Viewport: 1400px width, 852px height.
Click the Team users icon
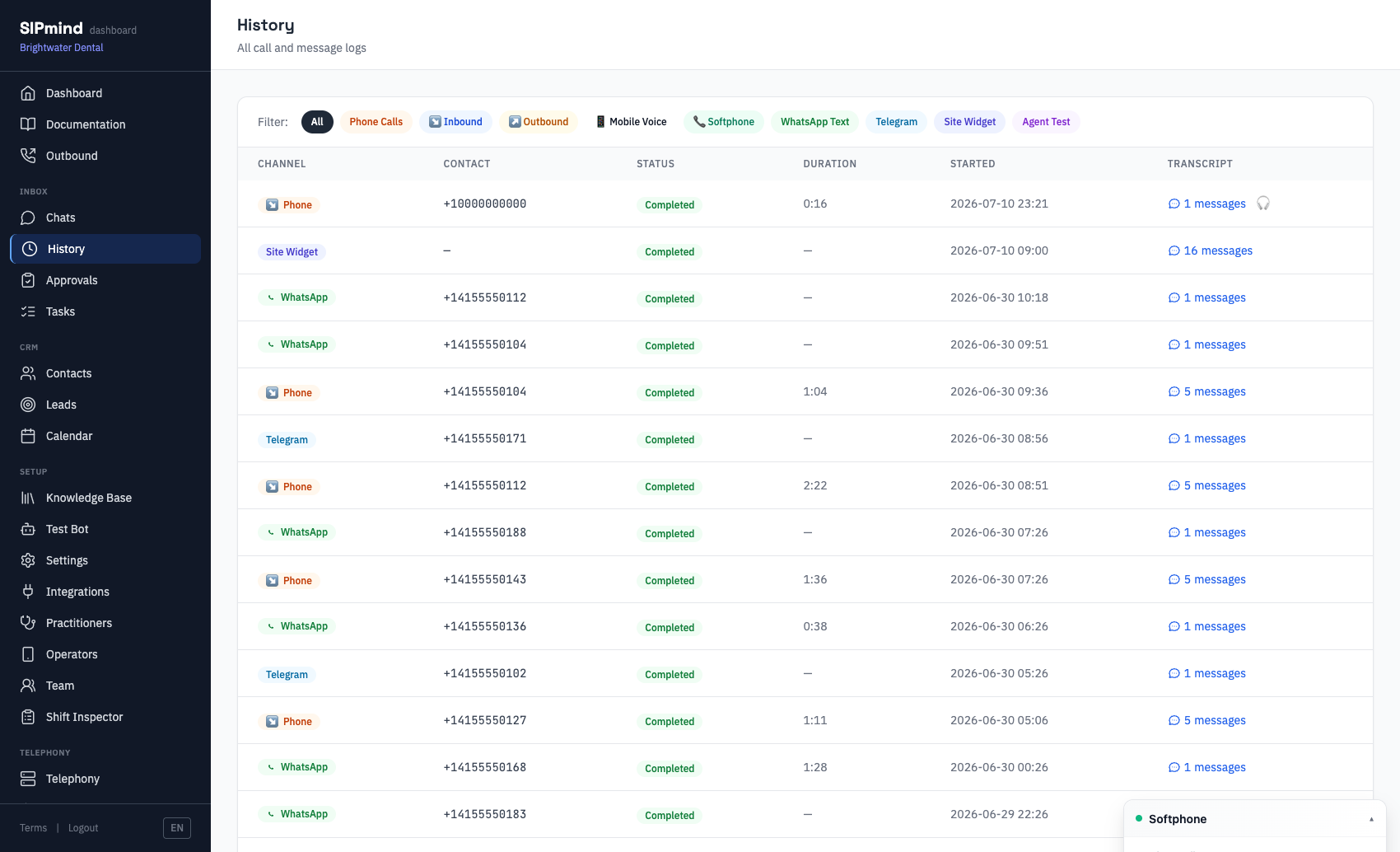(x=28, y=686)
